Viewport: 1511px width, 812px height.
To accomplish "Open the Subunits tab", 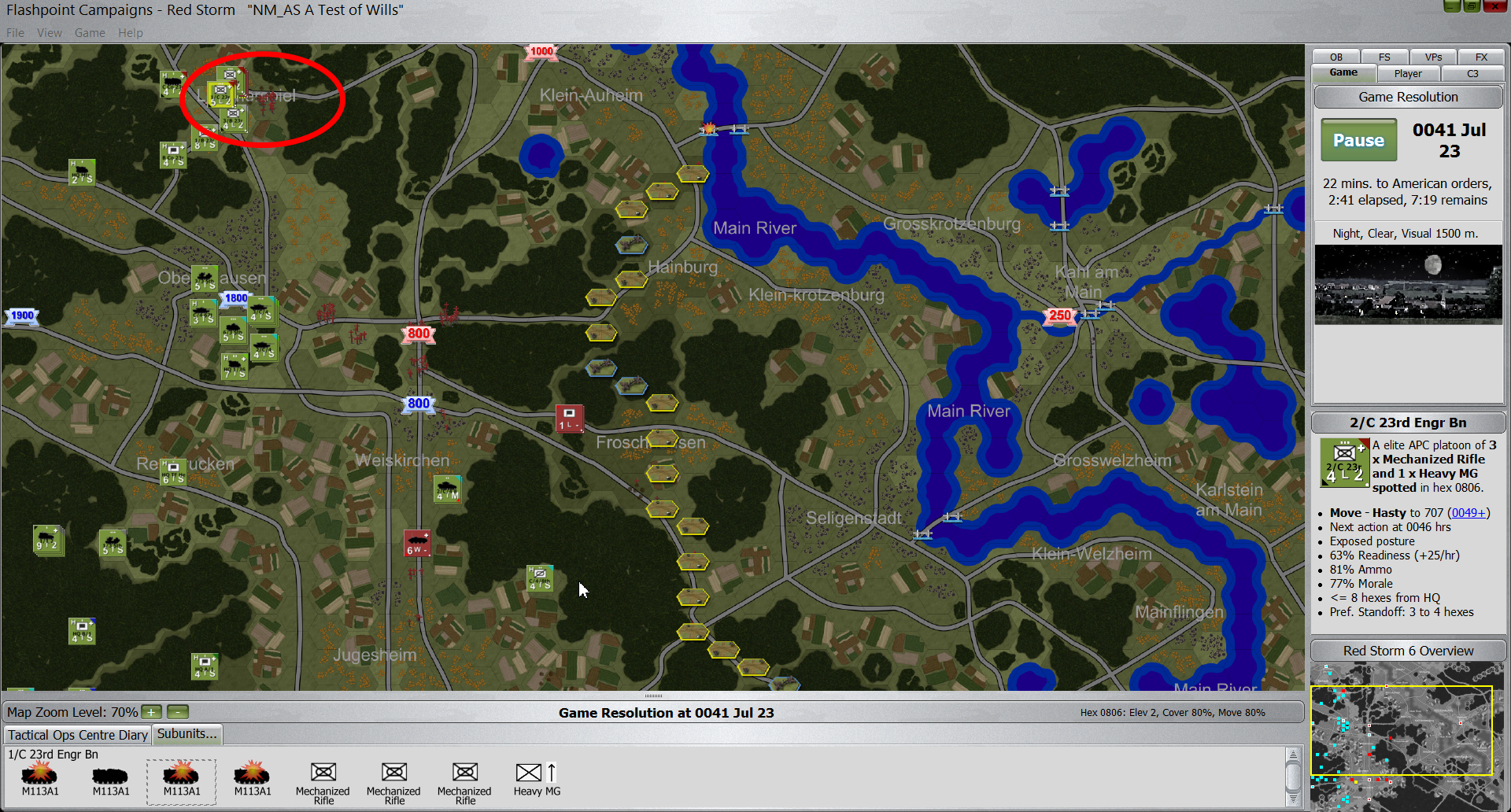I will tap(187, 733).
